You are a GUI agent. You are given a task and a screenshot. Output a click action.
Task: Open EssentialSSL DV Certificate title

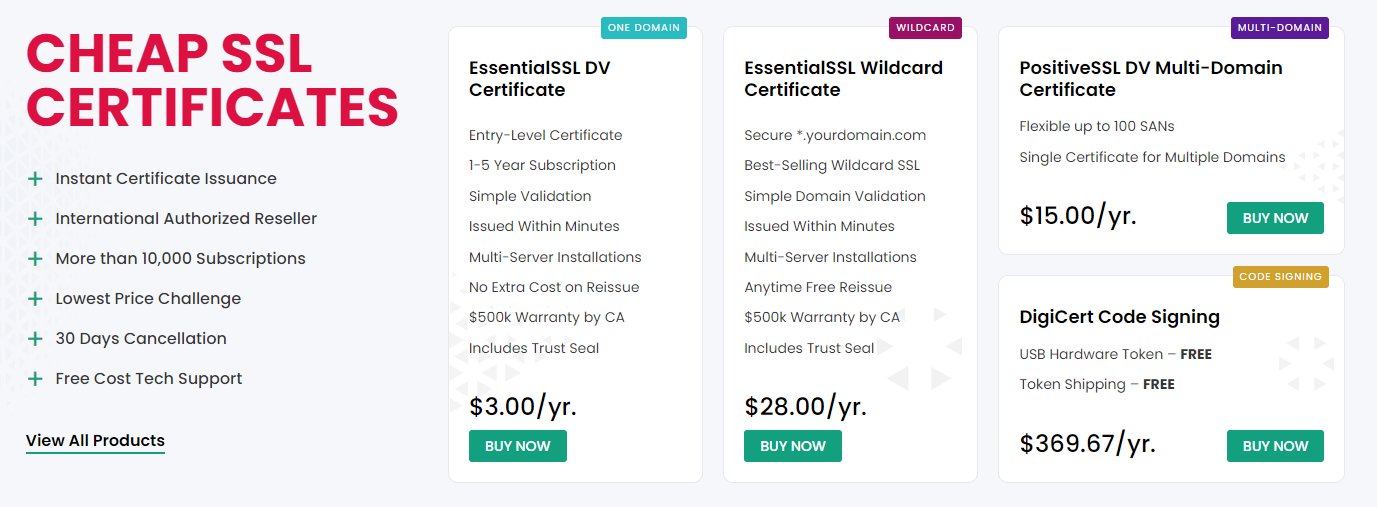point(539,79)
